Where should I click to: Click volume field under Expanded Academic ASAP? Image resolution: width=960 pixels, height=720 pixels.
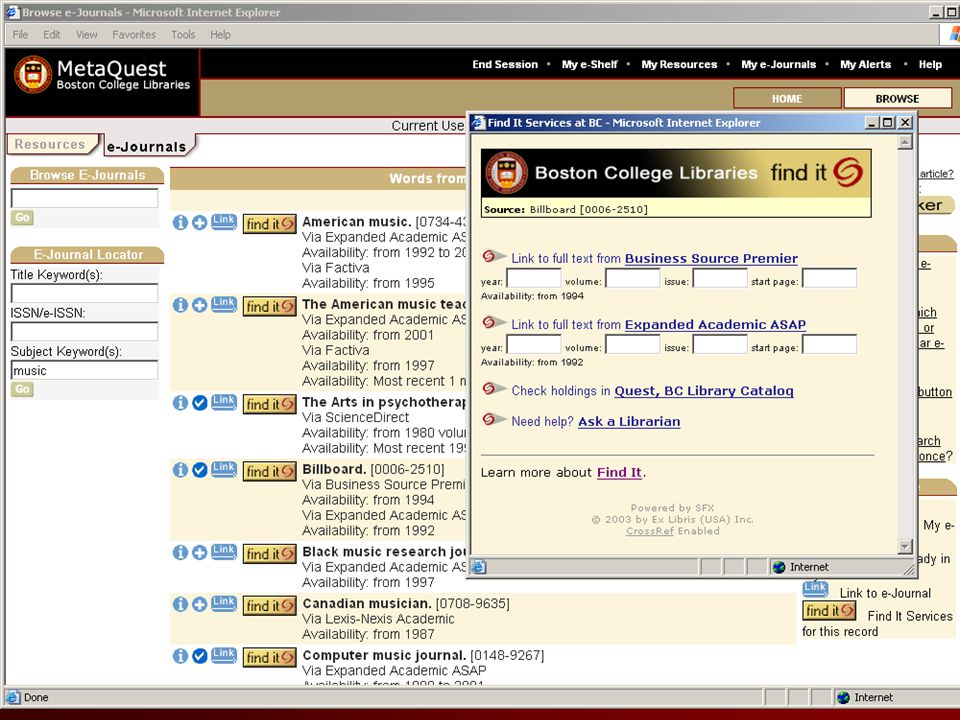pyautogui.click(x=632, y=344)
